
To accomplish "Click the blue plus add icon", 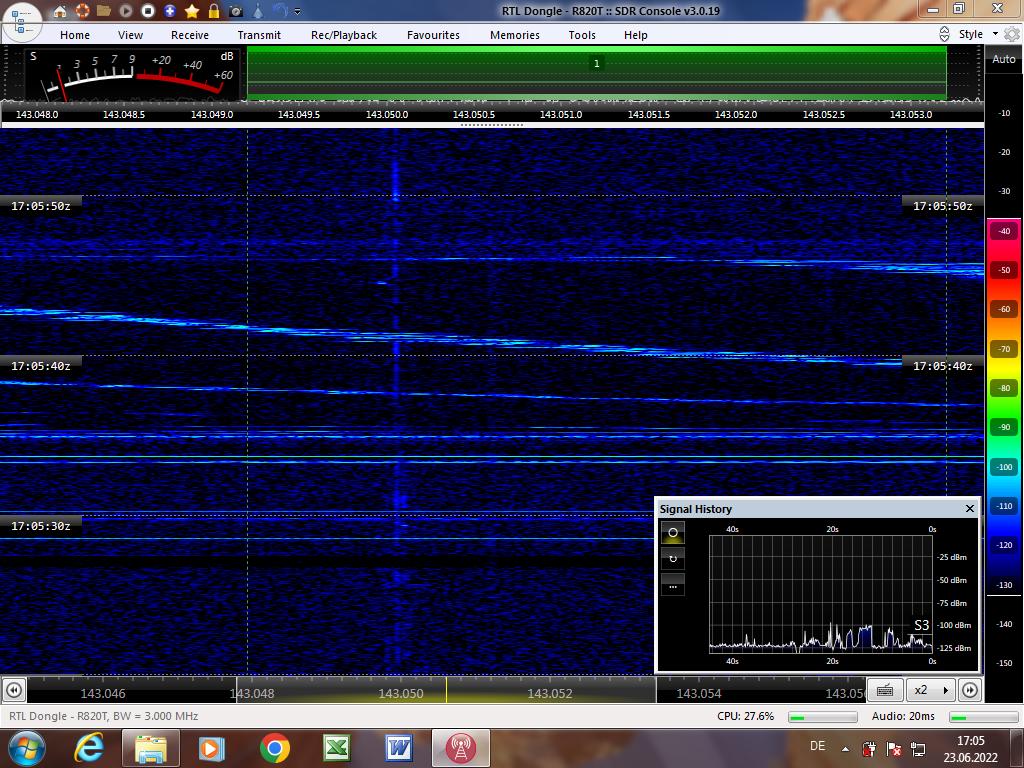I will point(170,11).
